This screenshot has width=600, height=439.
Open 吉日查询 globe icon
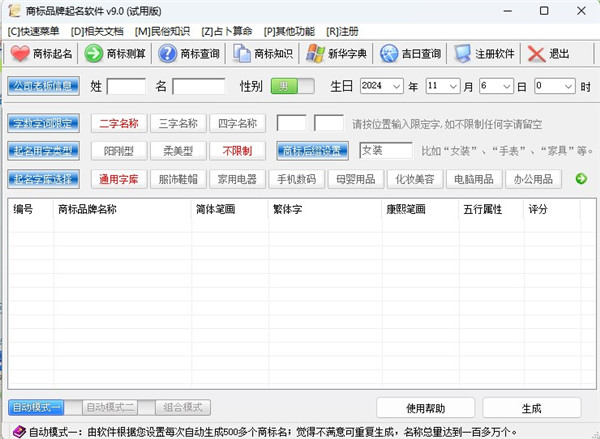coord(389,54)
